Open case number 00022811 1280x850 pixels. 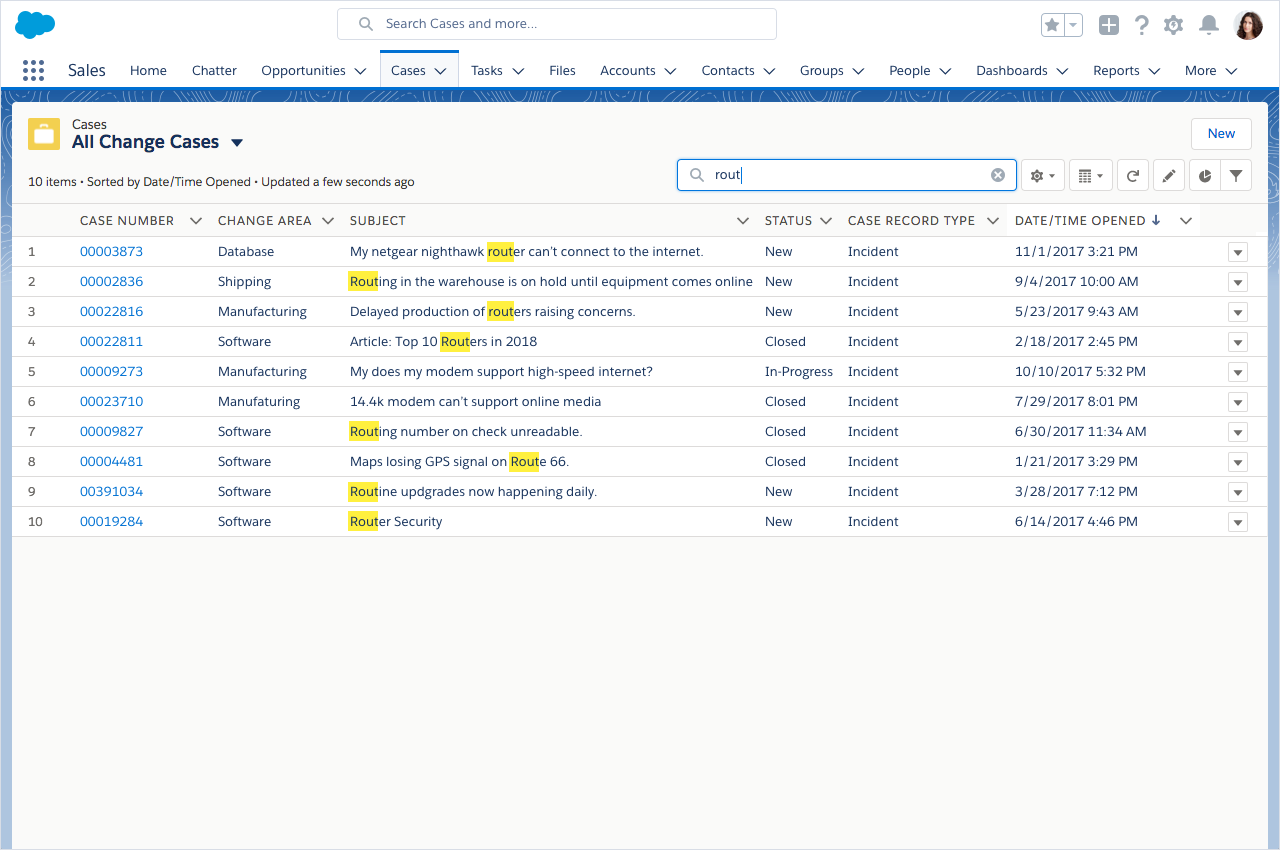pos(111,341)
